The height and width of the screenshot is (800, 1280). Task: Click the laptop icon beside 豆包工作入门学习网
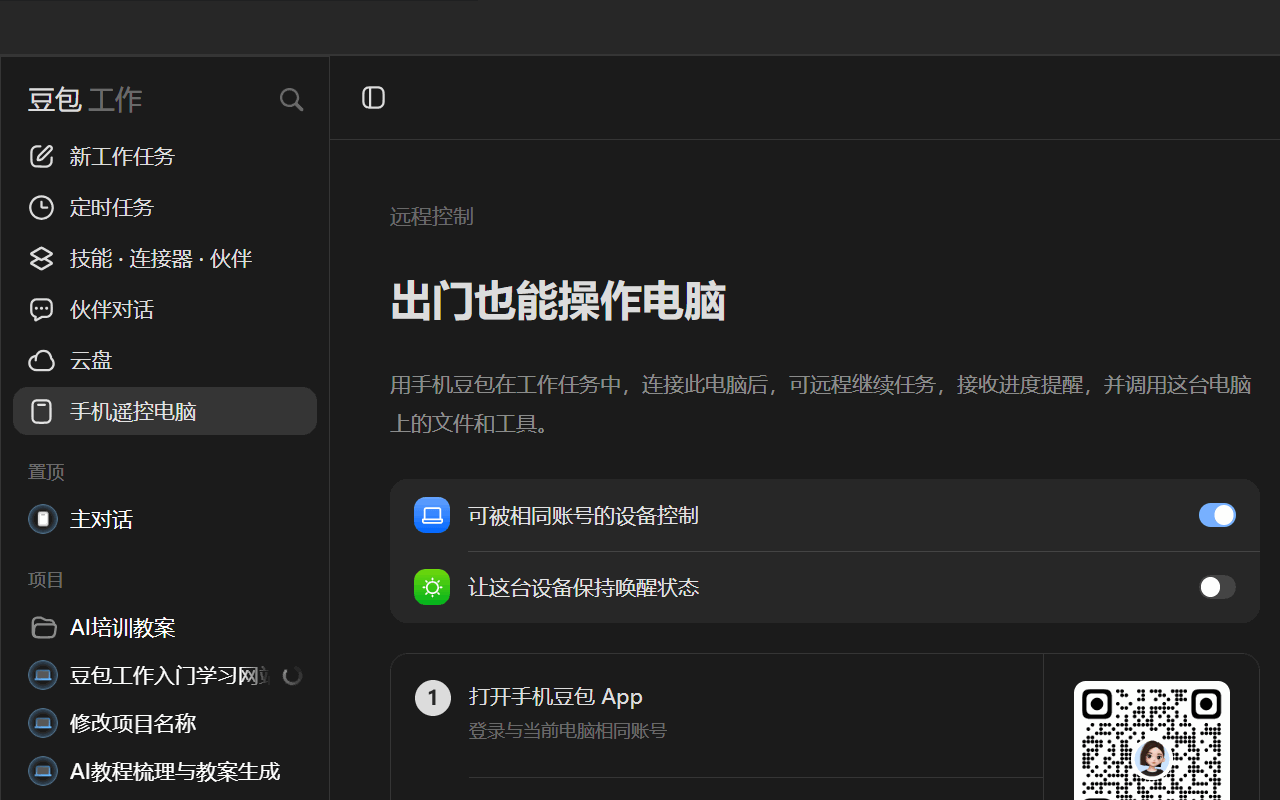(x=43, y=675)
